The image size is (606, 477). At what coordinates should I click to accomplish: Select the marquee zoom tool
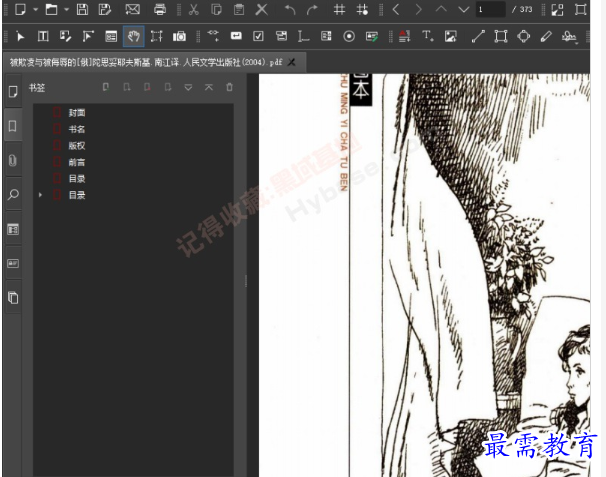pyautogui.click(x=157, y=36)
